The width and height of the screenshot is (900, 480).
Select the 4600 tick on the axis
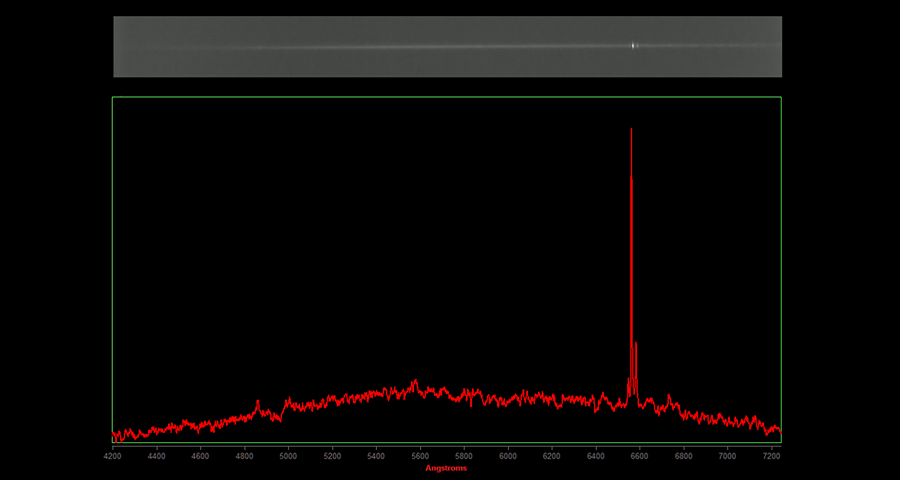[200, 456]
